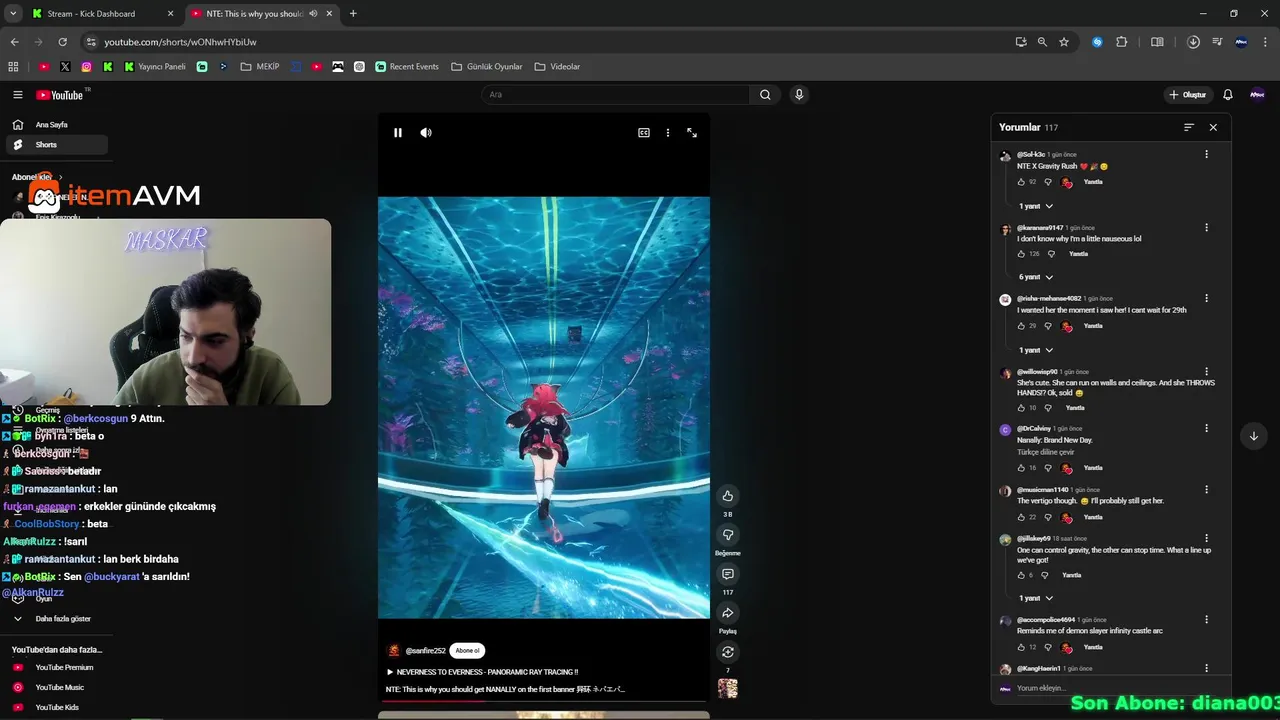The width and height of the screenshot is (1280, 720).
Task: Like the @Sol-k3c comment
Action: 1021,182
